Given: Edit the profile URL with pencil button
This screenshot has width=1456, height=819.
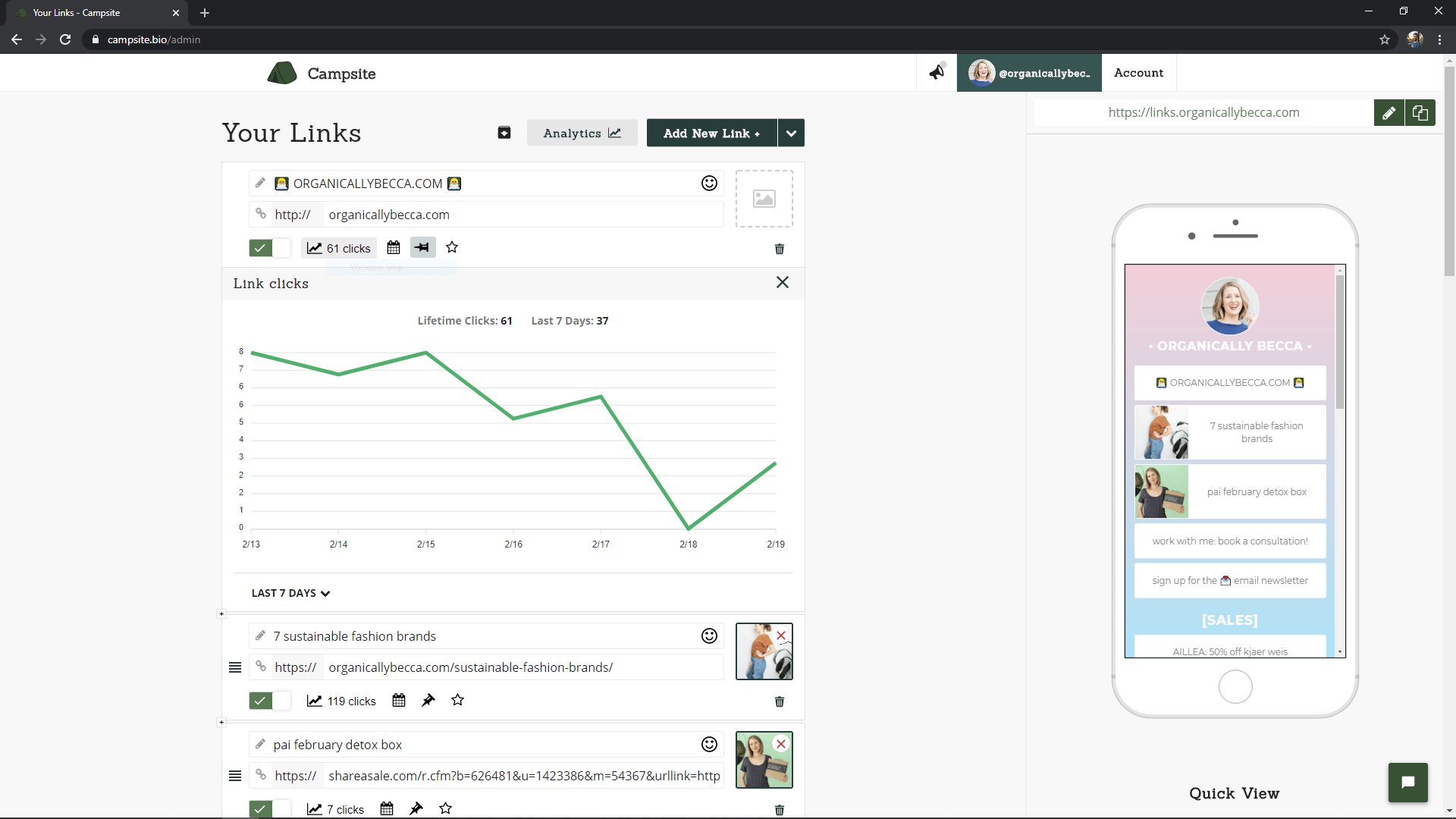Looking at the screenshot, I should coord(1389,113).
